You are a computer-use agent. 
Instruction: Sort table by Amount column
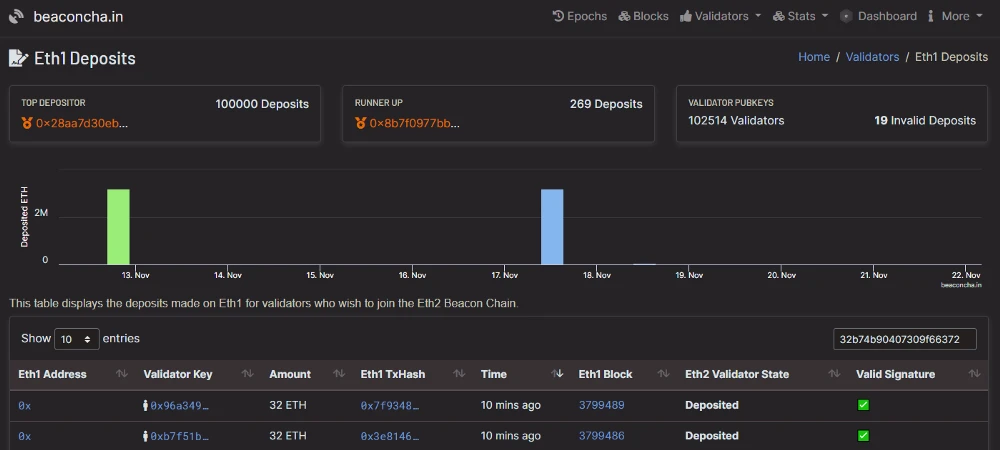[x=306, y=374]
